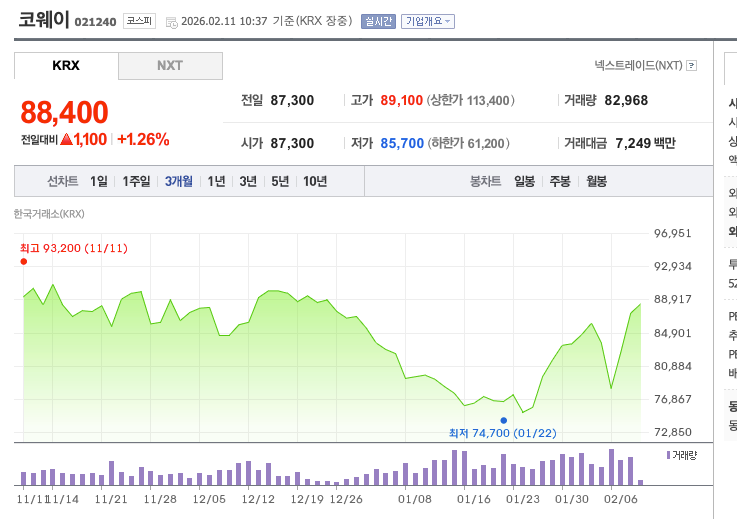Switch to the KRX tab
This screenshot has width=737, height=519.
coord(66,65)
